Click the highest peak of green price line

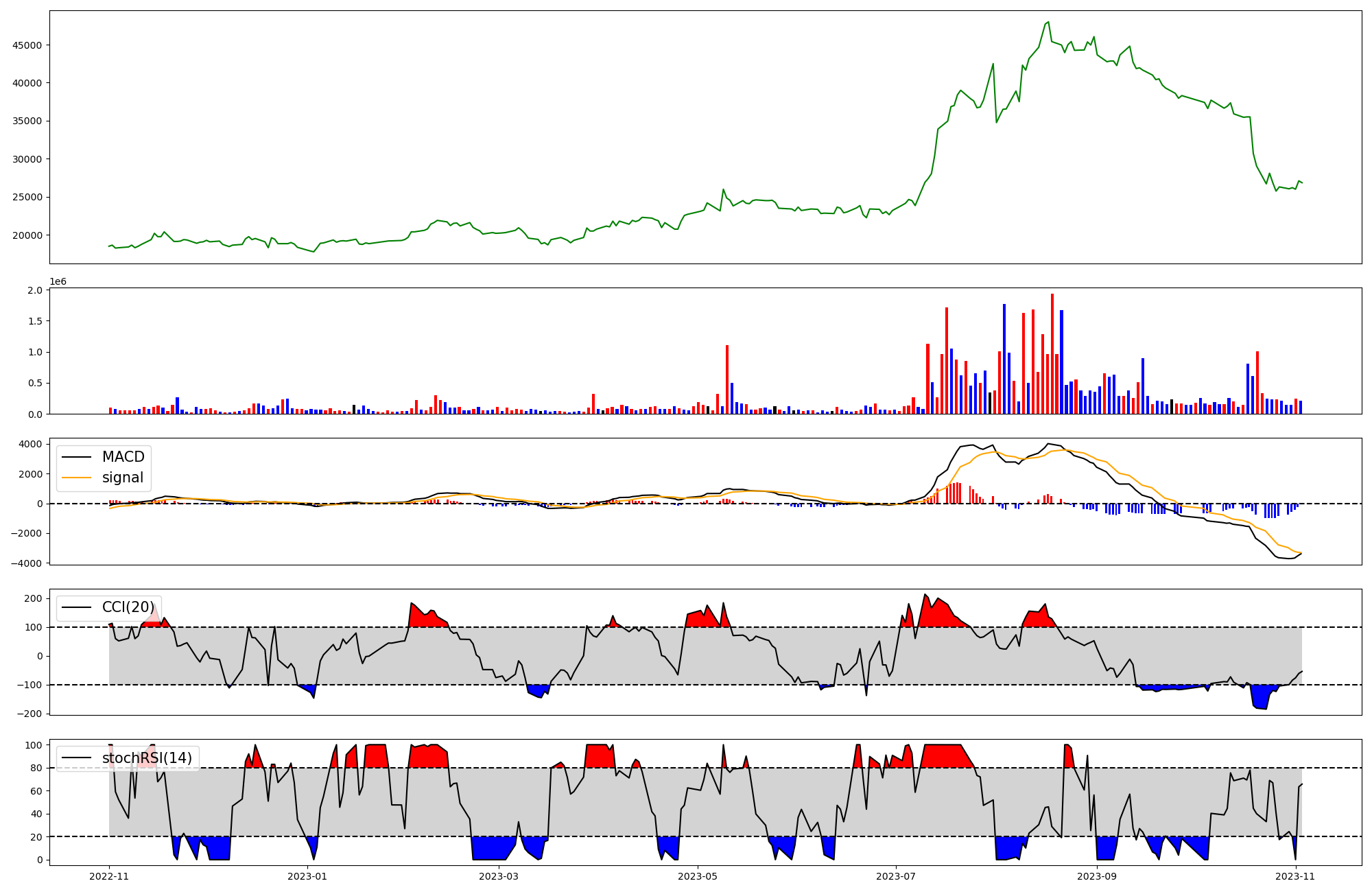click(1048, 22)
